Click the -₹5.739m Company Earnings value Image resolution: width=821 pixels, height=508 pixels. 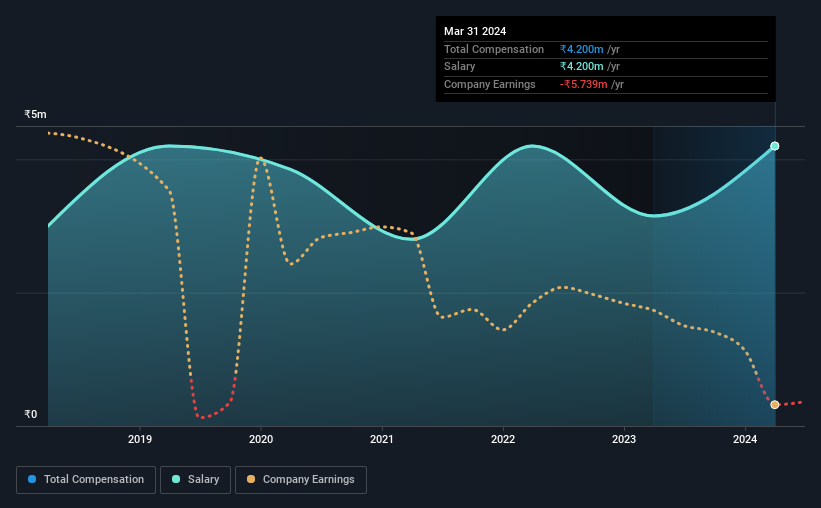(x=583, y=84)
